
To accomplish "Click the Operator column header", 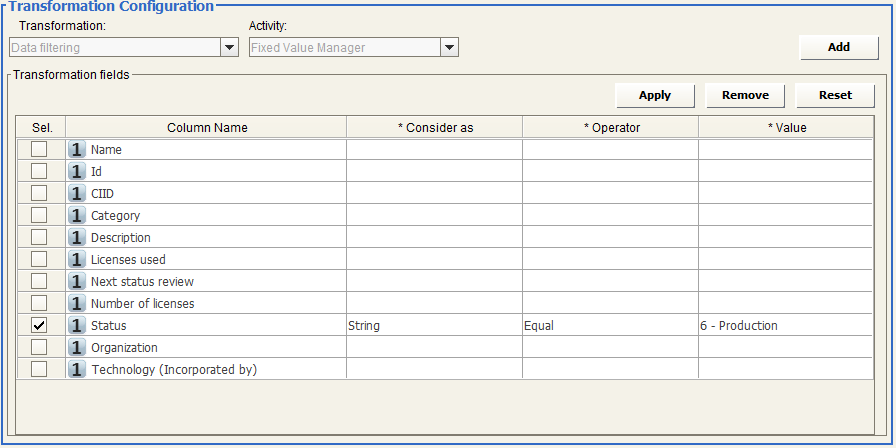I will click(611, 127).
